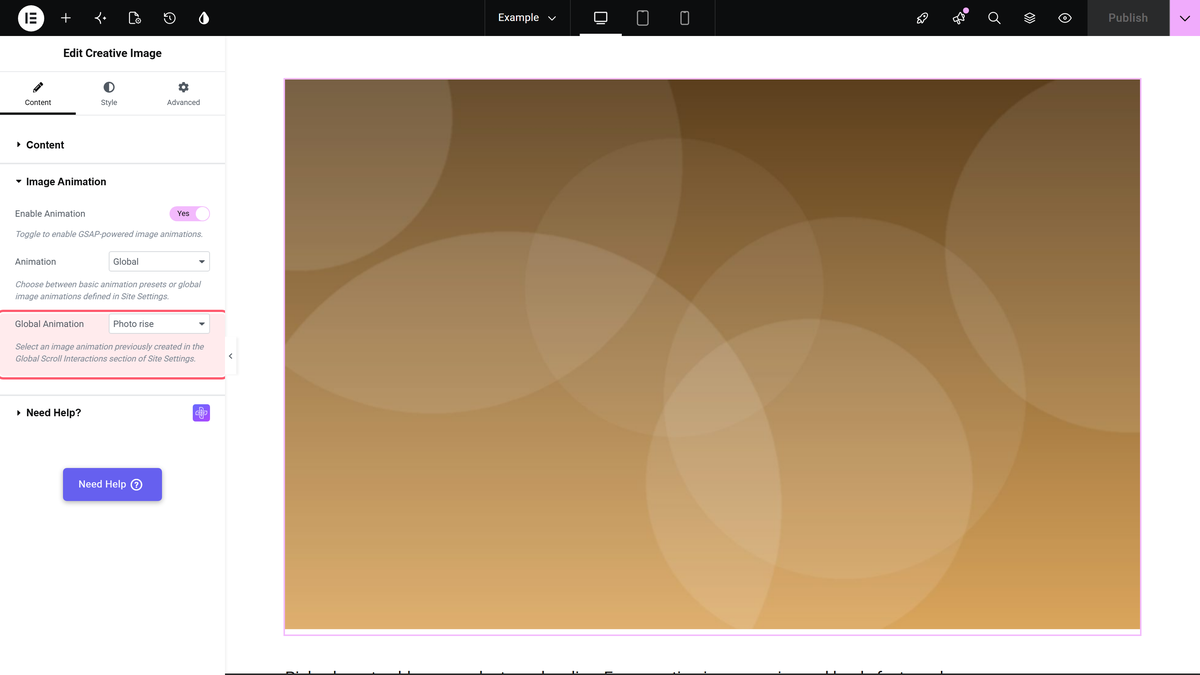Open the revision history icon
1200x675 pixels.
coord(170,18)
